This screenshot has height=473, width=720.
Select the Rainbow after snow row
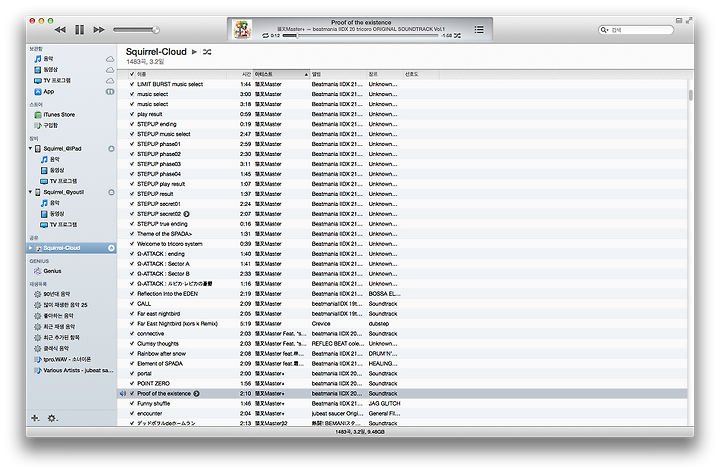click(x=402, y=354)
